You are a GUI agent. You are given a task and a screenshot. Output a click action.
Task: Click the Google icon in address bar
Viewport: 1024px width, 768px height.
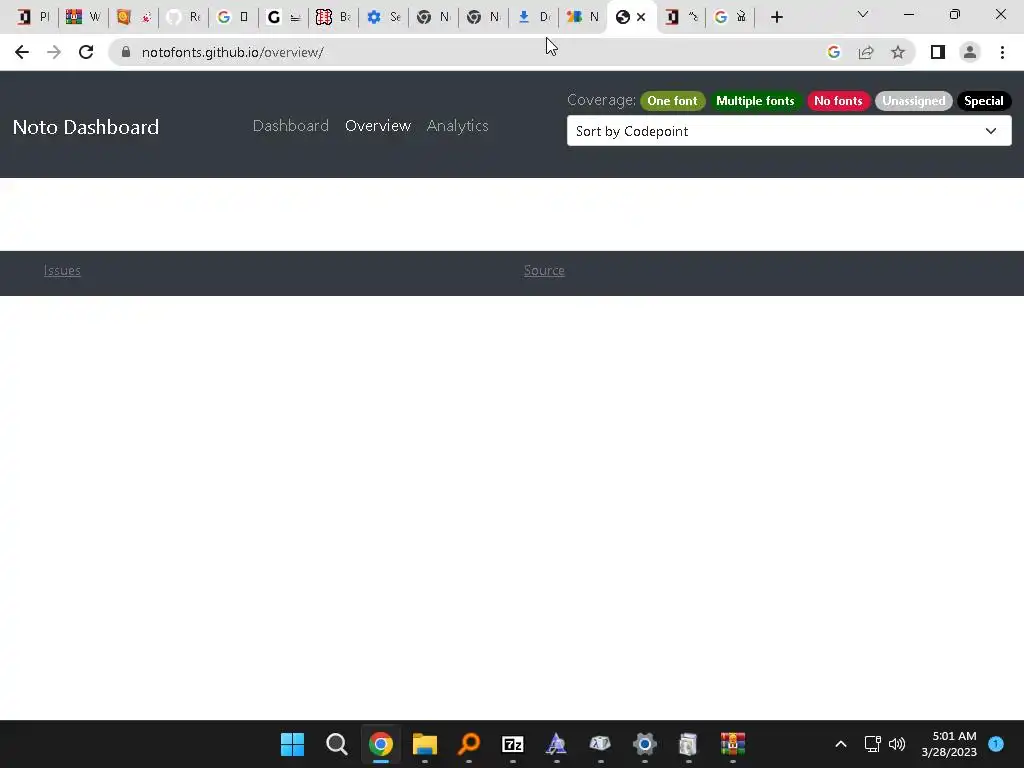[x=833, y=52]
